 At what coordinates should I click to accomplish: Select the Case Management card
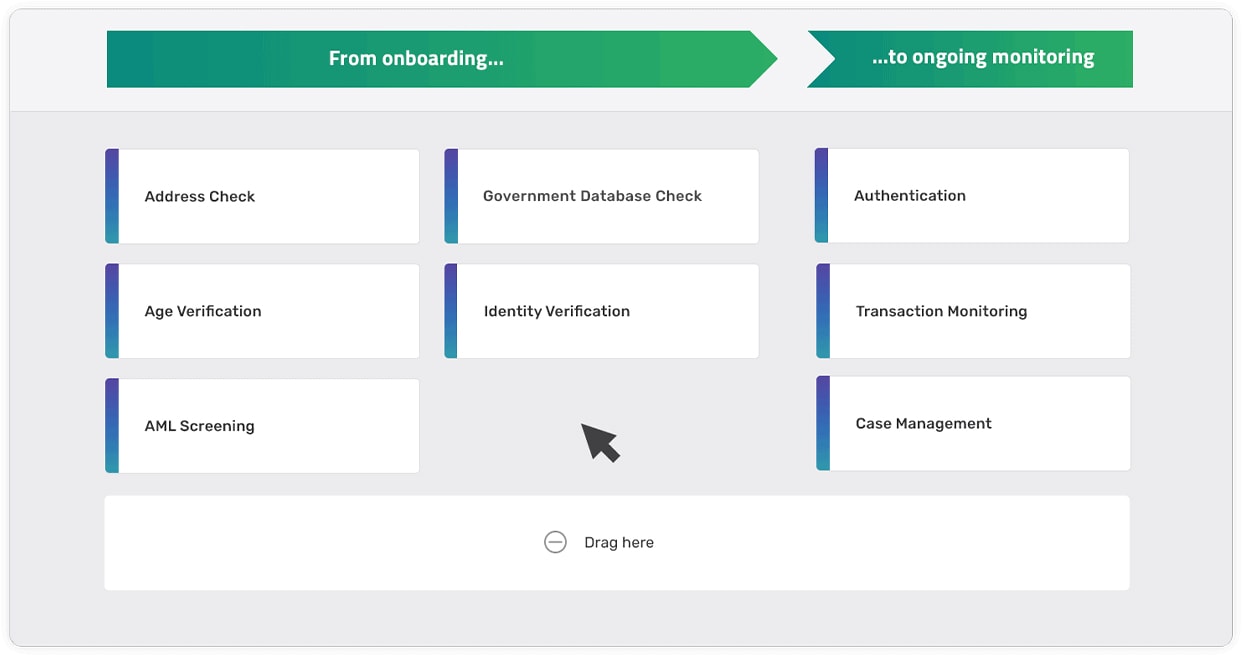pos(973,423)
